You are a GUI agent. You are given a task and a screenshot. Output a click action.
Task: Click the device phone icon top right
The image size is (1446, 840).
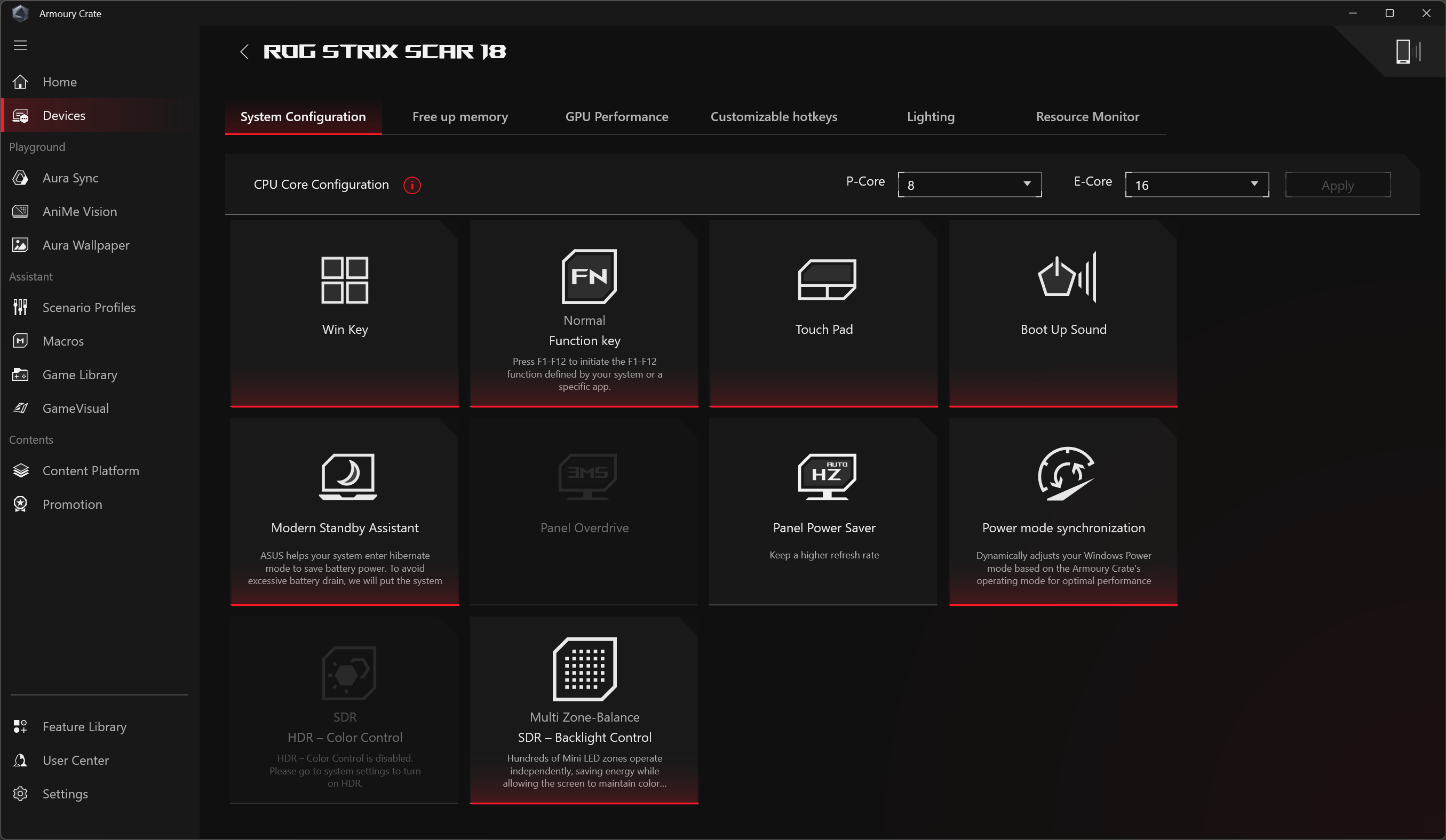[1402, 52]
